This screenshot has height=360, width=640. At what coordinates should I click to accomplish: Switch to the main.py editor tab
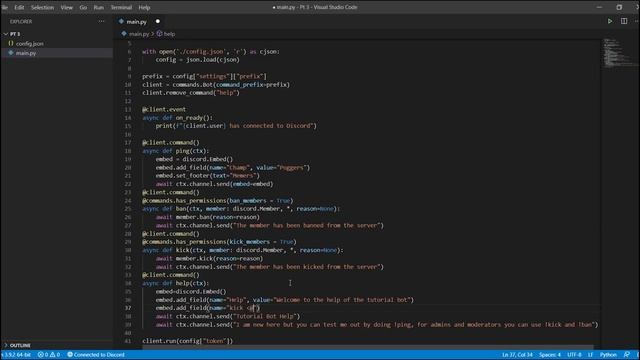coord(136,22)
